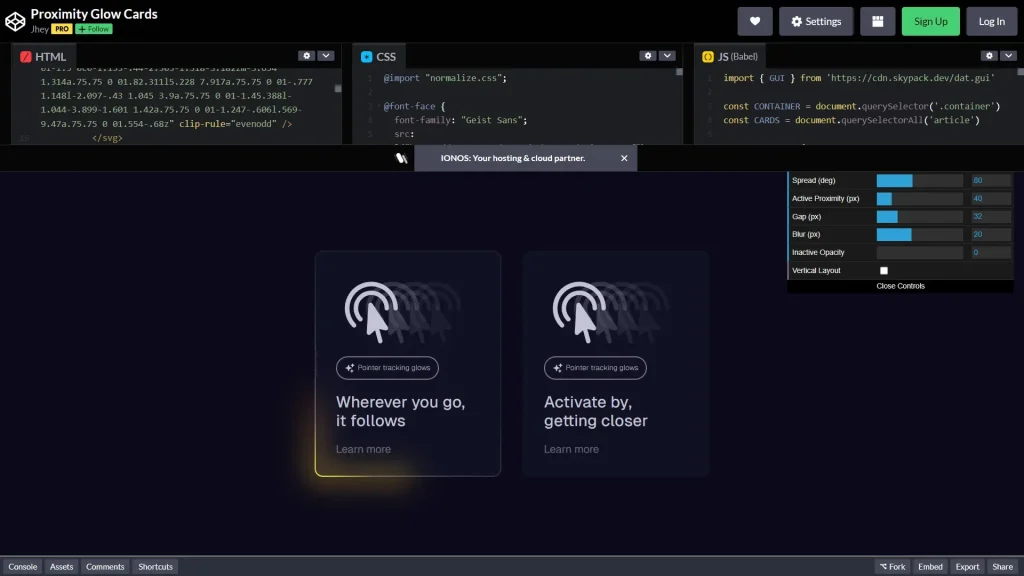The width and height of the screenshot is (1024, 576).
Task: Click Learn more on the first card
Action: (x=364, y=449)
